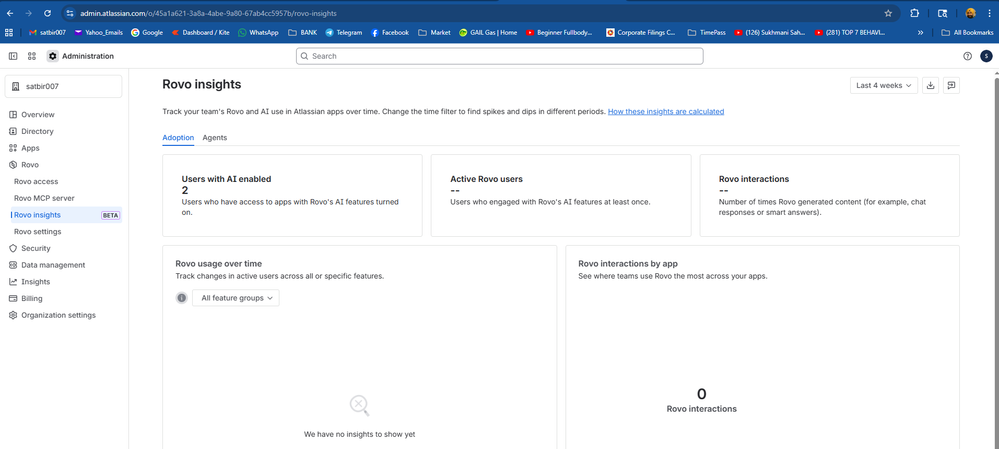Open the Yahoo_Emails bookmark
This screenshot has height=449, width=999.
(98, 32)
